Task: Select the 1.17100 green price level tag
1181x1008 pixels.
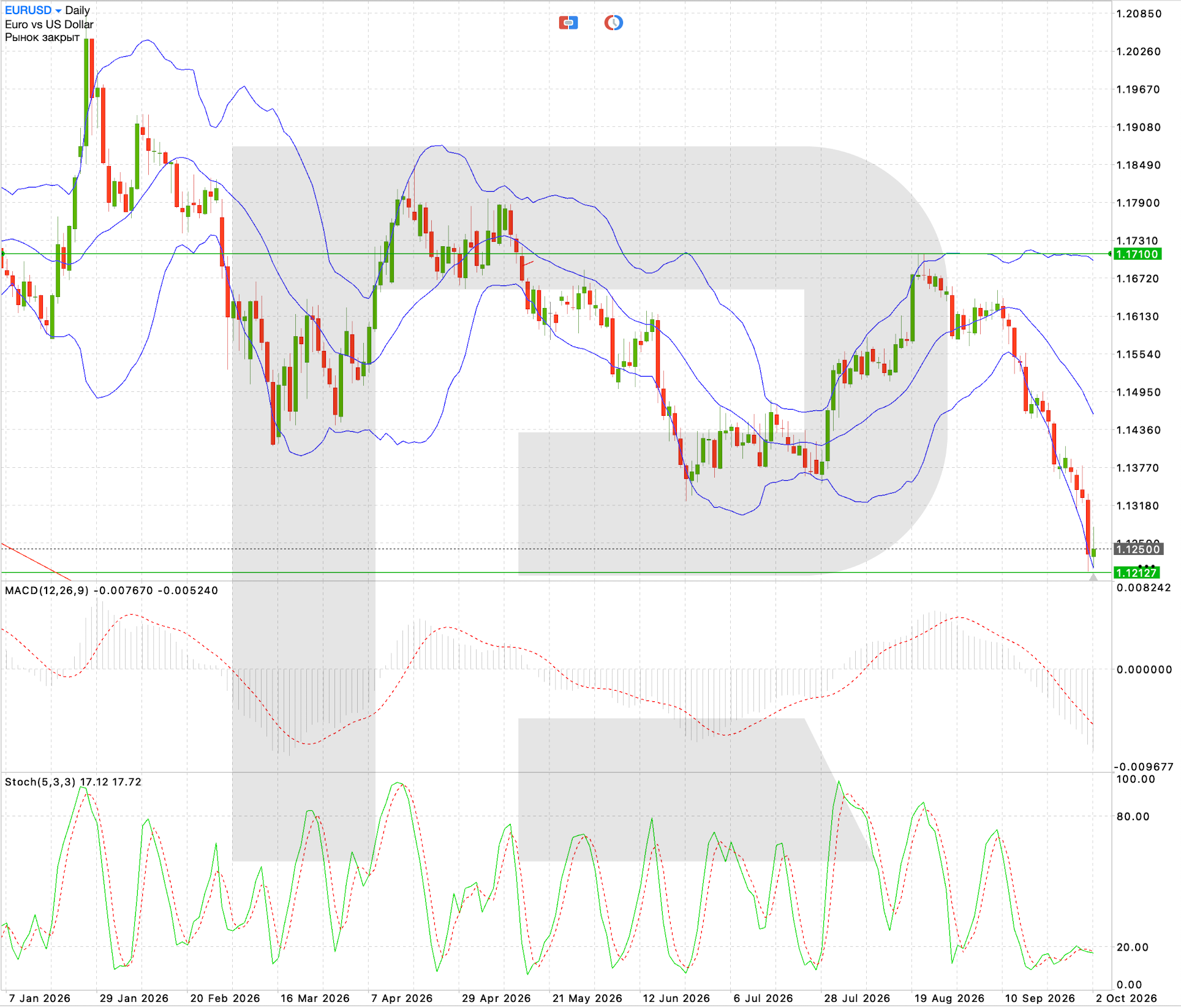Action: [1138, 254]
